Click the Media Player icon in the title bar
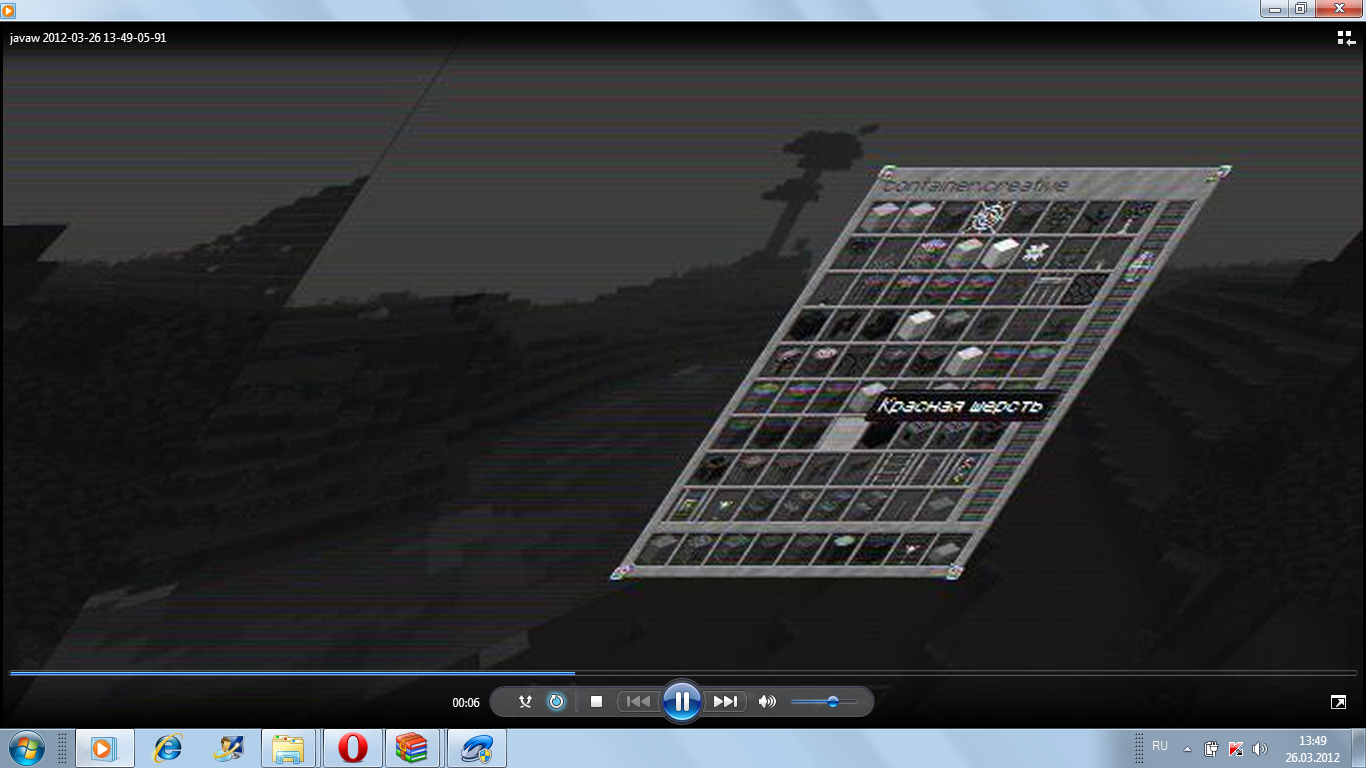Viewport: 1366px width, 768px height. pos(9,10)
